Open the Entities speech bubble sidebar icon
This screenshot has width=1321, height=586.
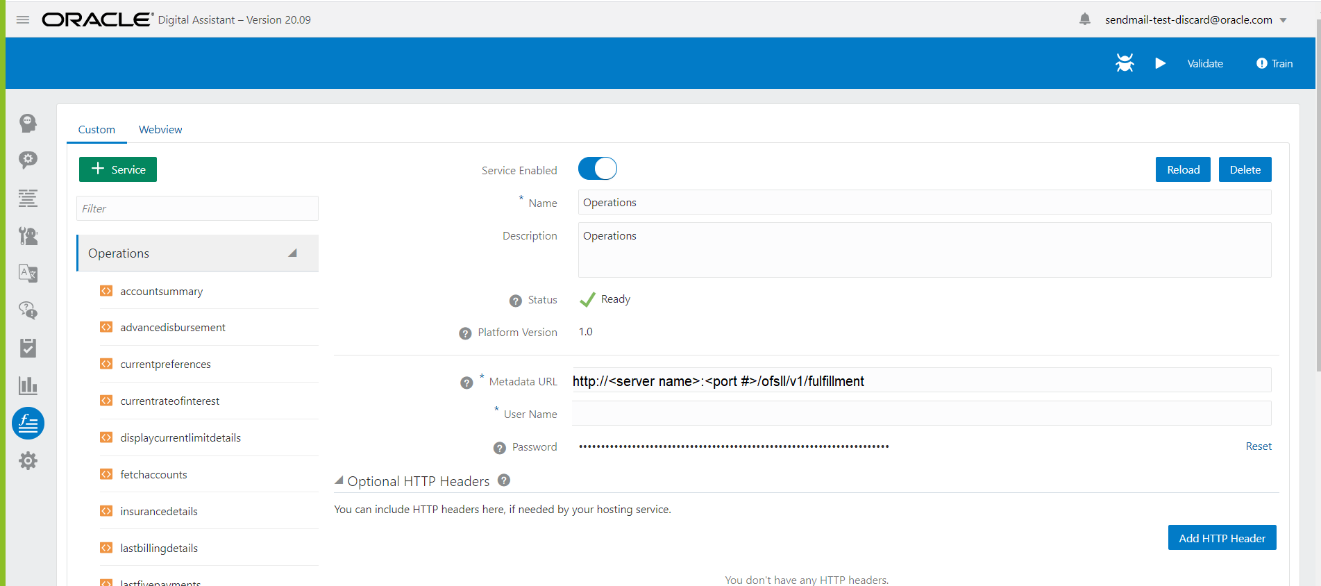coord(28,160)
